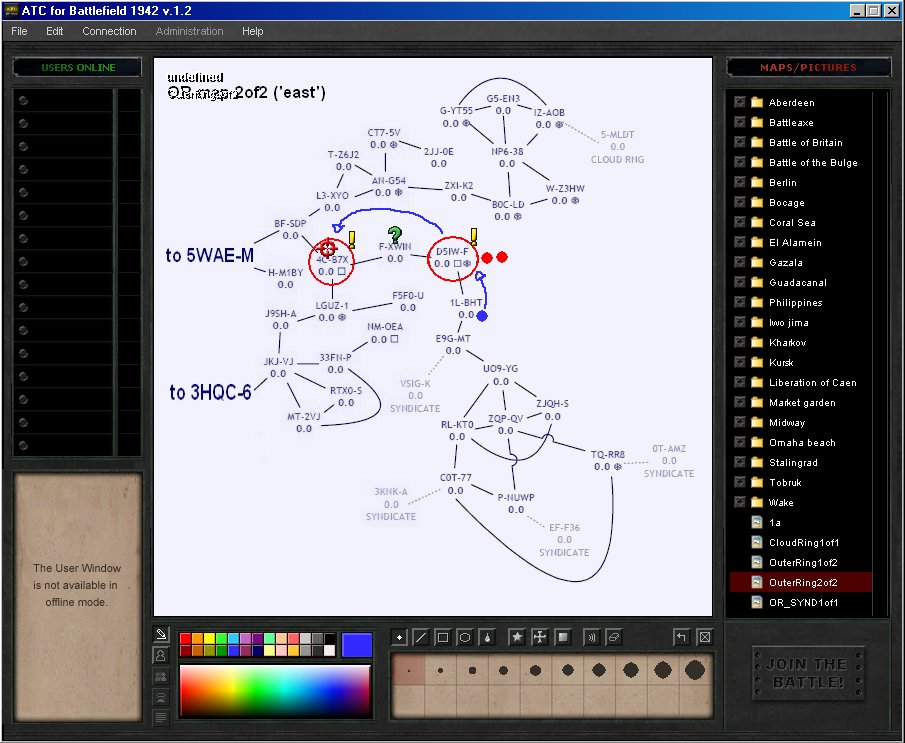Viewport: 905px width, 743px height.
Task: Select the Stalingrad folder label
Action: [793, 462]
